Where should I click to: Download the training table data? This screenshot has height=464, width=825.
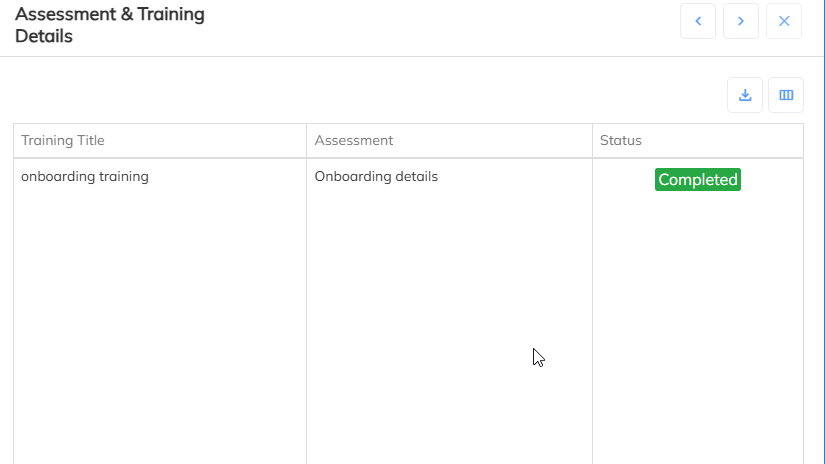pyautogui.click(x=745, y=95)
